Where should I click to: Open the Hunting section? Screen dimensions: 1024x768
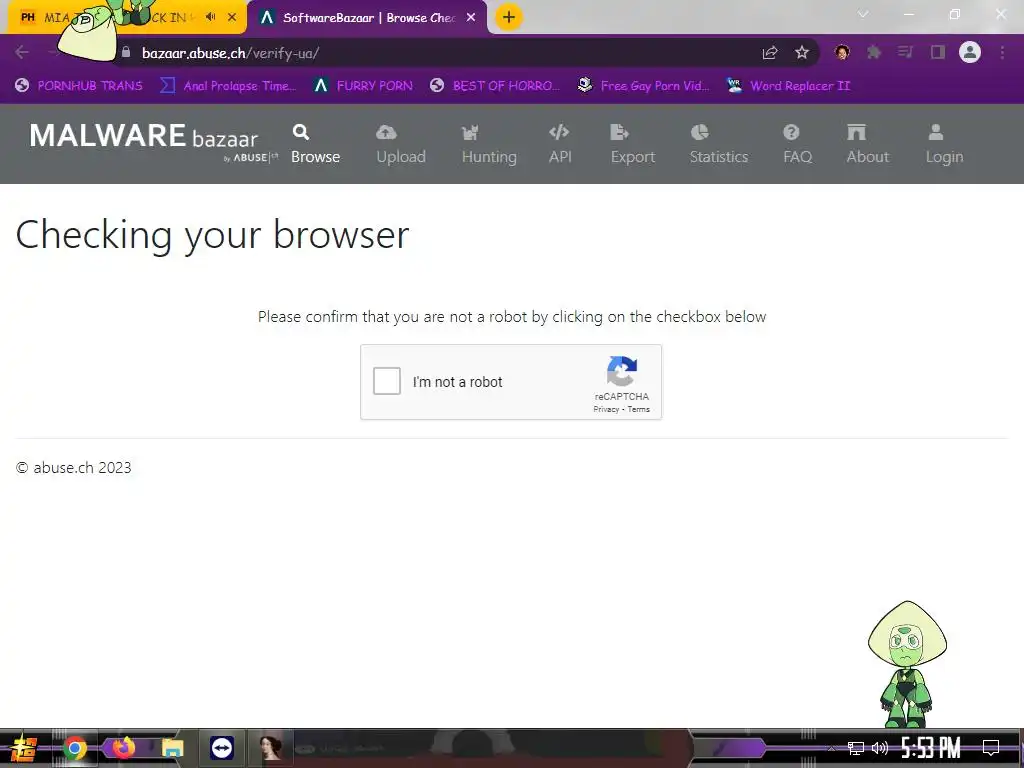click(489, 145)
